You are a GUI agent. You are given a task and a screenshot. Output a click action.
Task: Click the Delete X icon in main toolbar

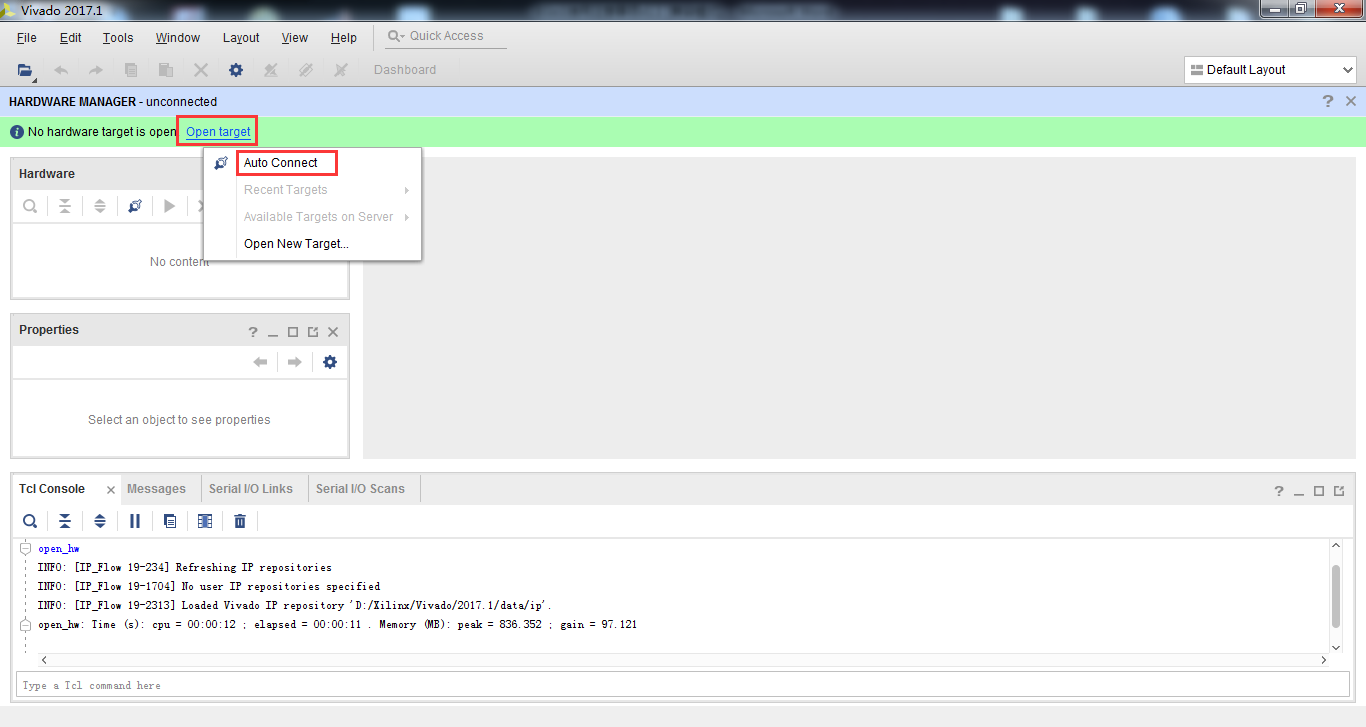(201, 70)
